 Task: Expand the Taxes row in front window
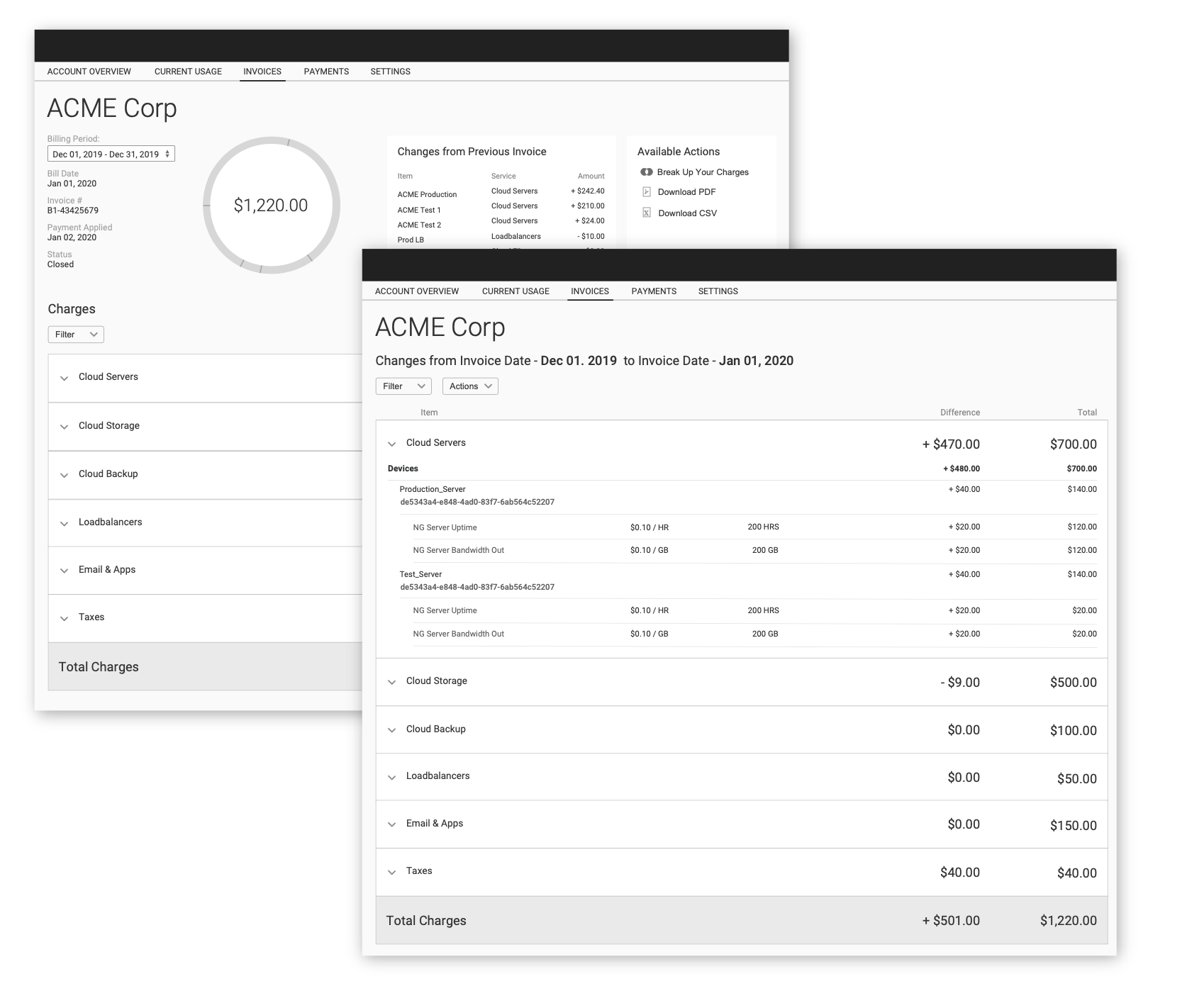[391, 872]
